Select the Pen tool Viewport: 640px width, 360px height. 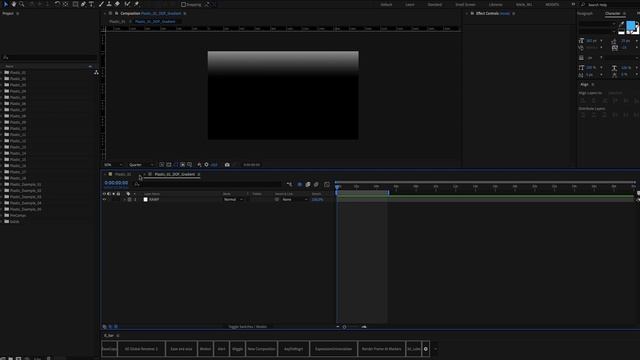coord(84,4)
